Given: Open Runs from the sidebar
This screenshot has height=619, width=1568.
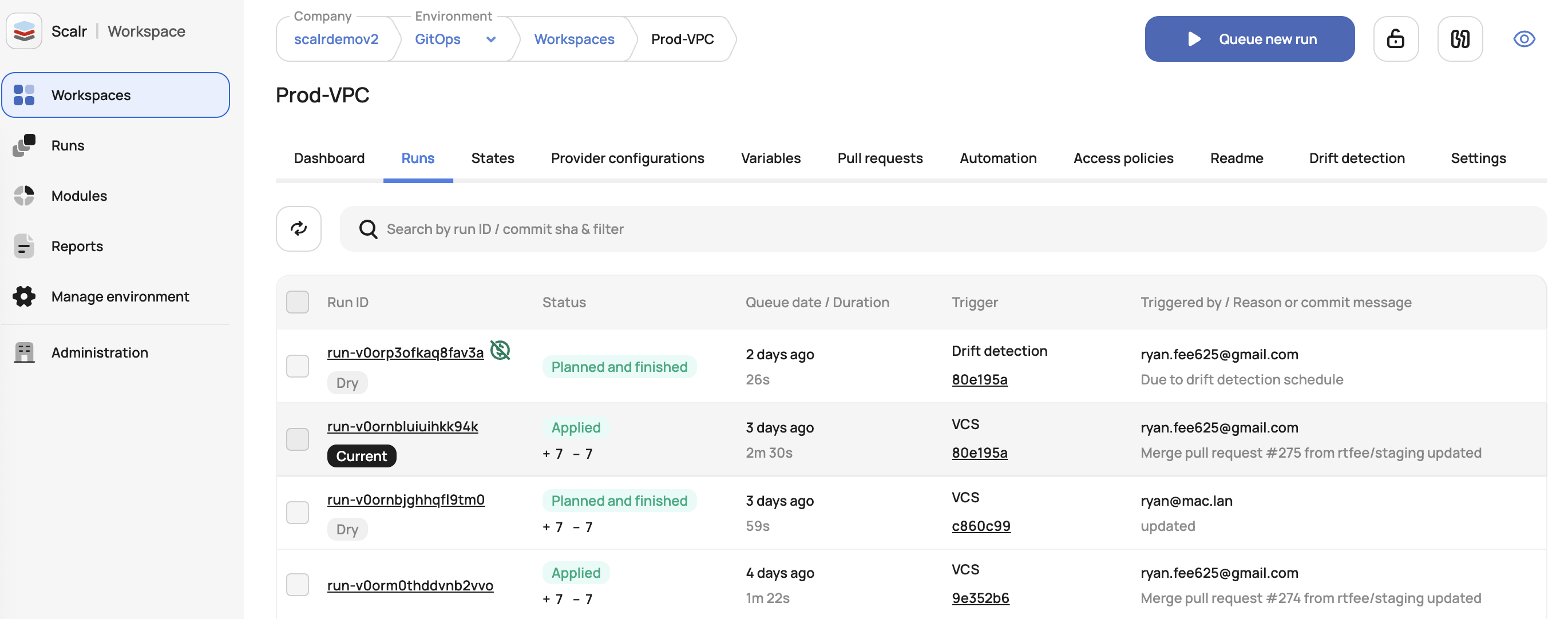Looking at the screenshot, I should [x=67, y=145].
